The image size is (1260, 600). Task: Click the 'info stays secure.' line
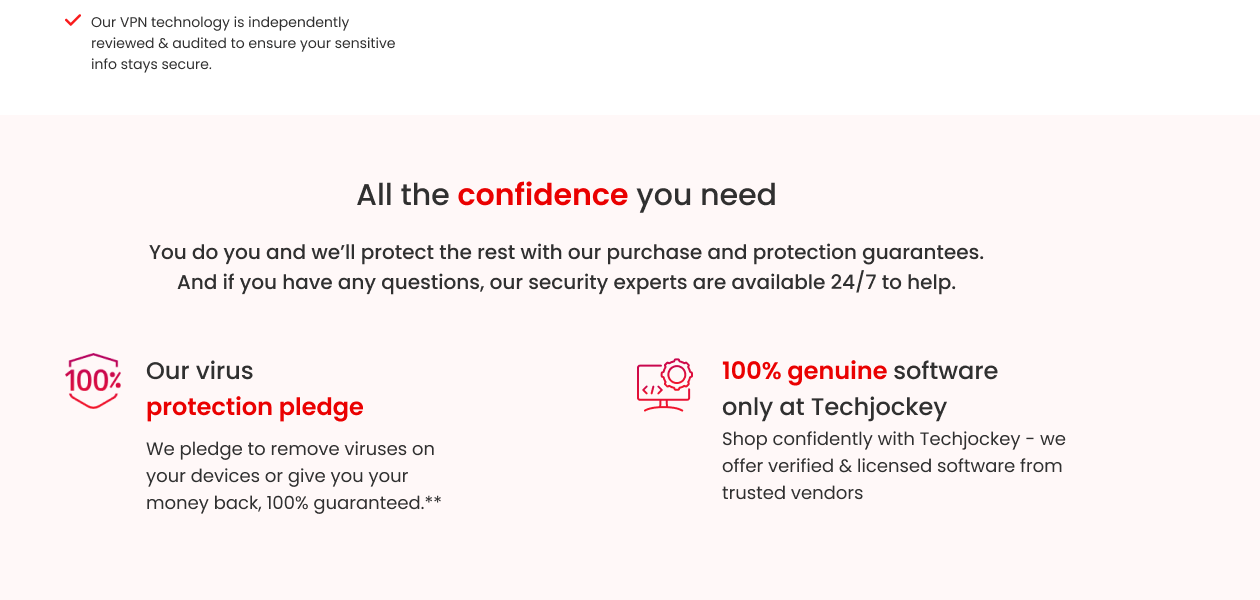(151, 65)
